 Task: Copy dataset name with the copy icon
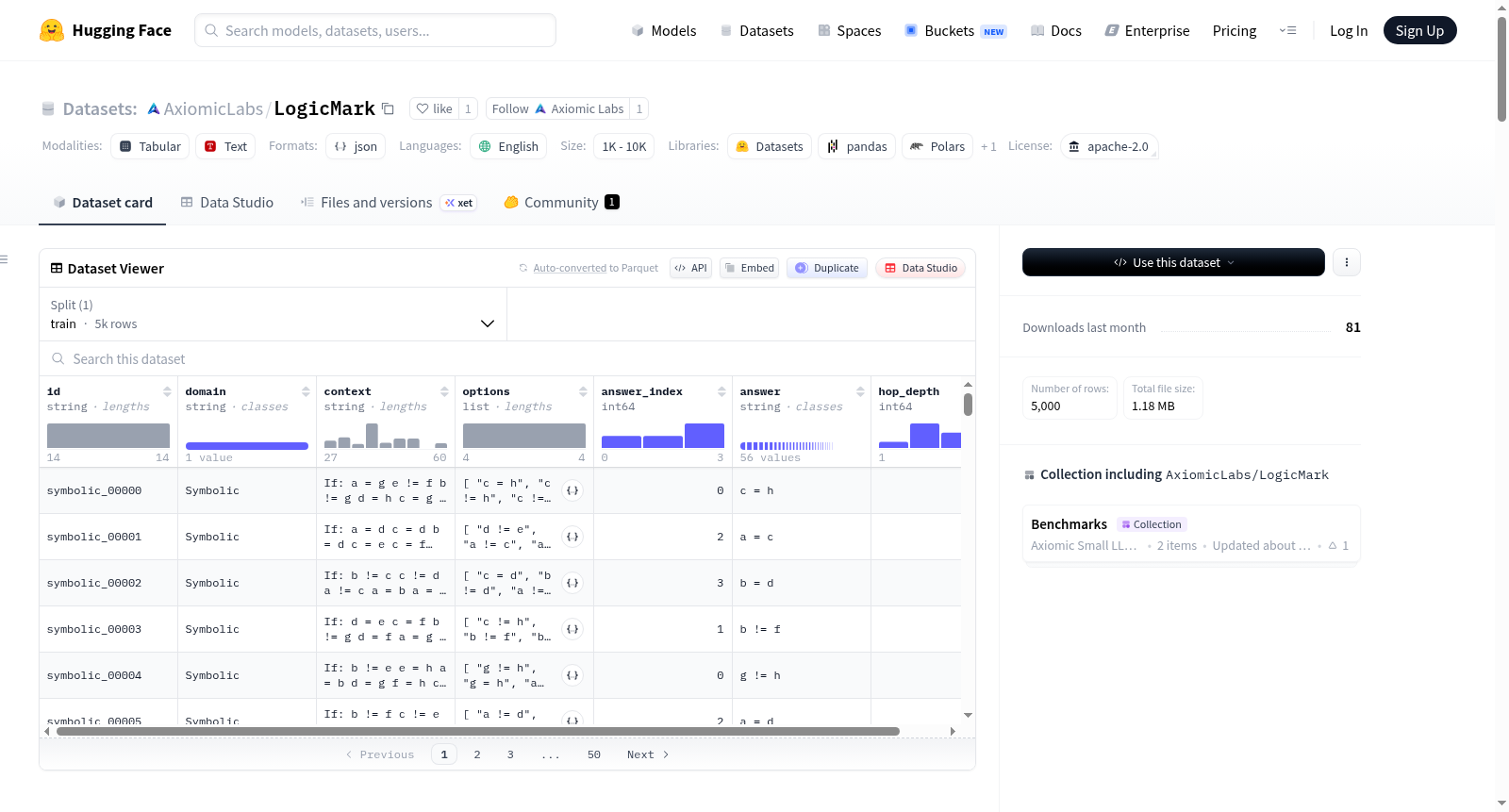click(x=388, y=108)
